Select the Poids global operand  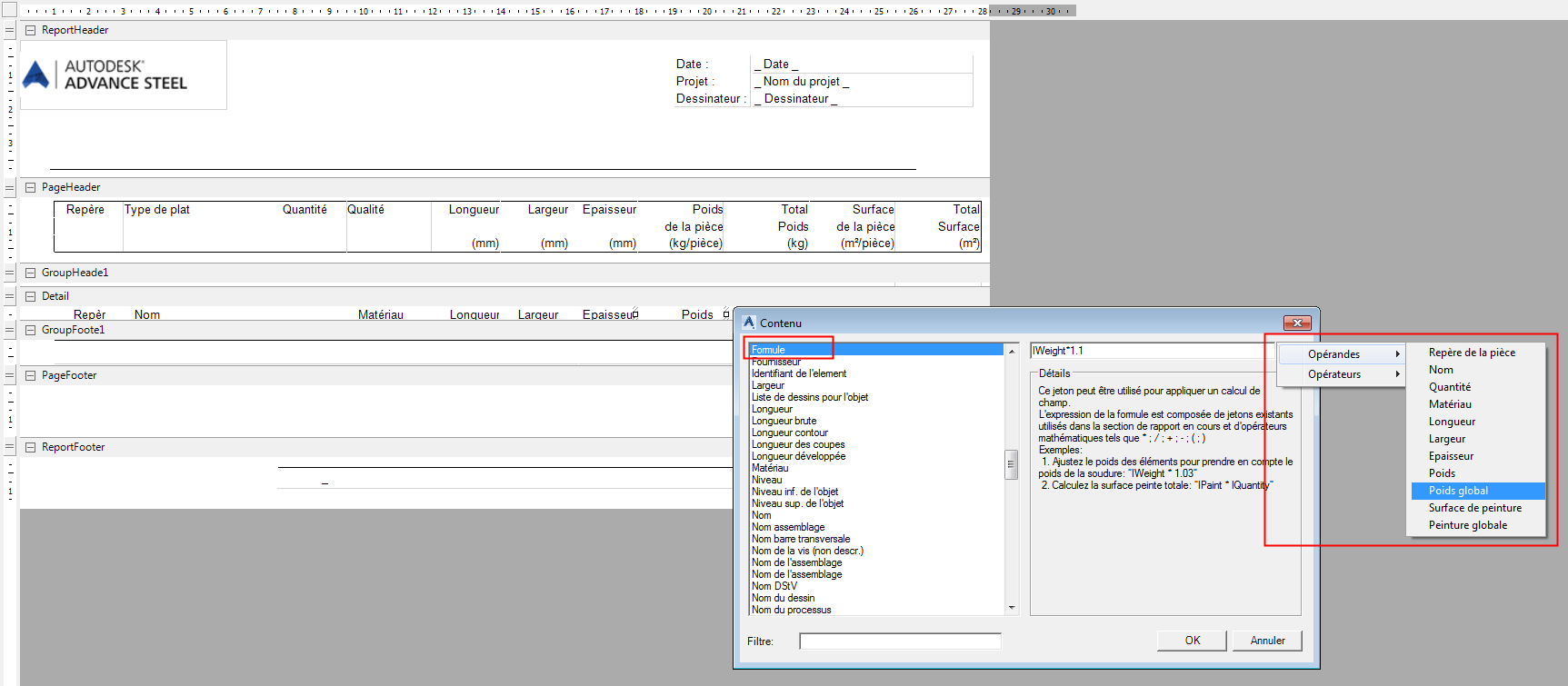click(x=1478, y=491)
